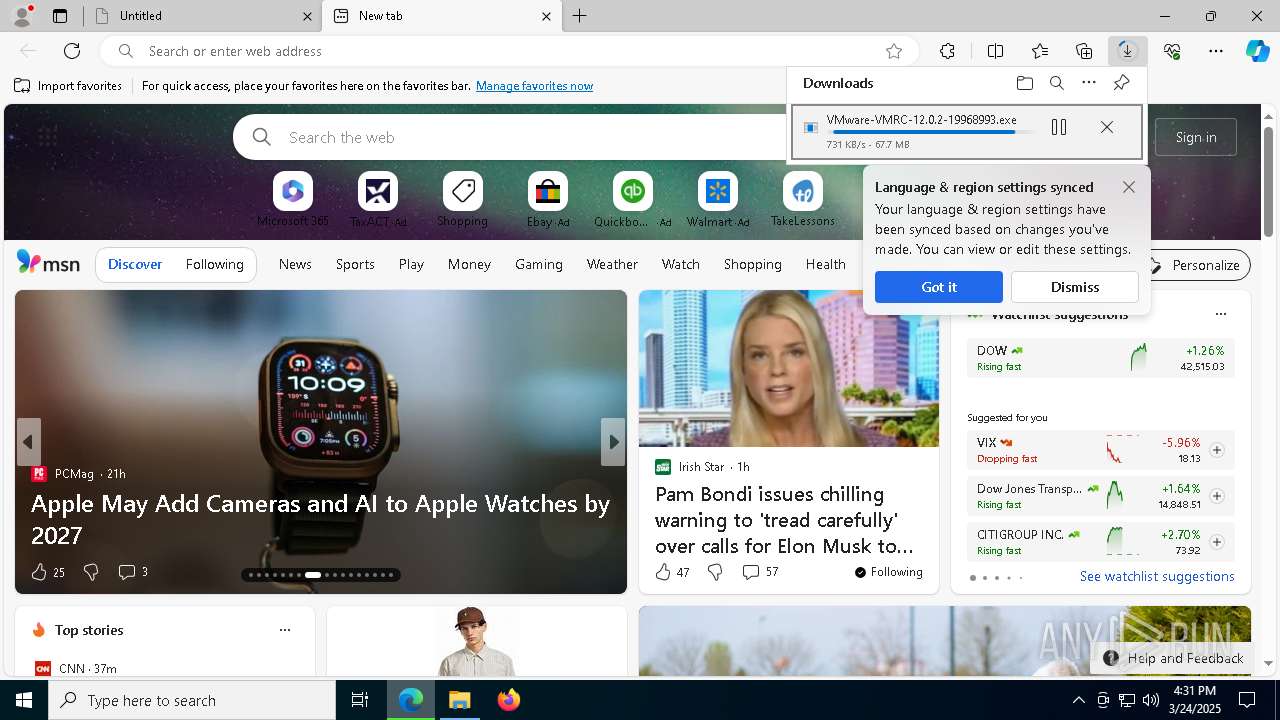
Task: Open Settings and more ellipsis menu
Action: pyautogui.click(x=1216, y=51)
